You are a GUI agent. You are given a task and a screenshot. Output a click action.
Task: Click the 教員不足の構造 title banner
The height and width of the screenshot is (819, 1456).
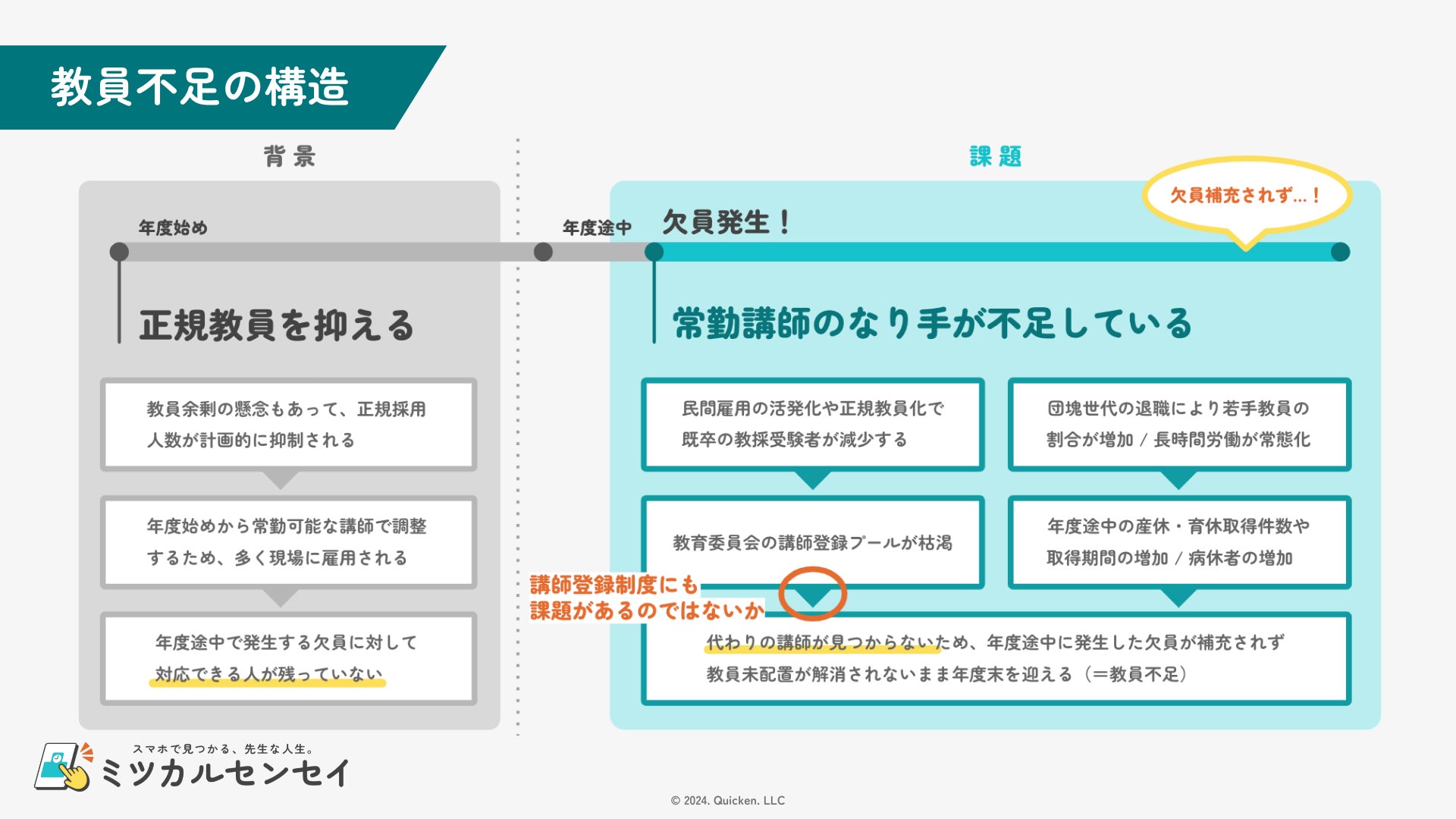(x=201, y=87)
